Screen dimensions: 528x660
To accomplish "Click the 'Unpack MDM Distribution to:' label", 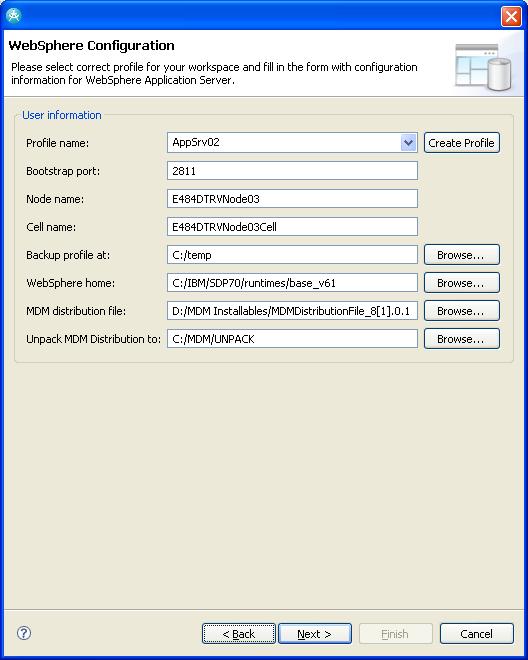I will [x=93, y=339].
